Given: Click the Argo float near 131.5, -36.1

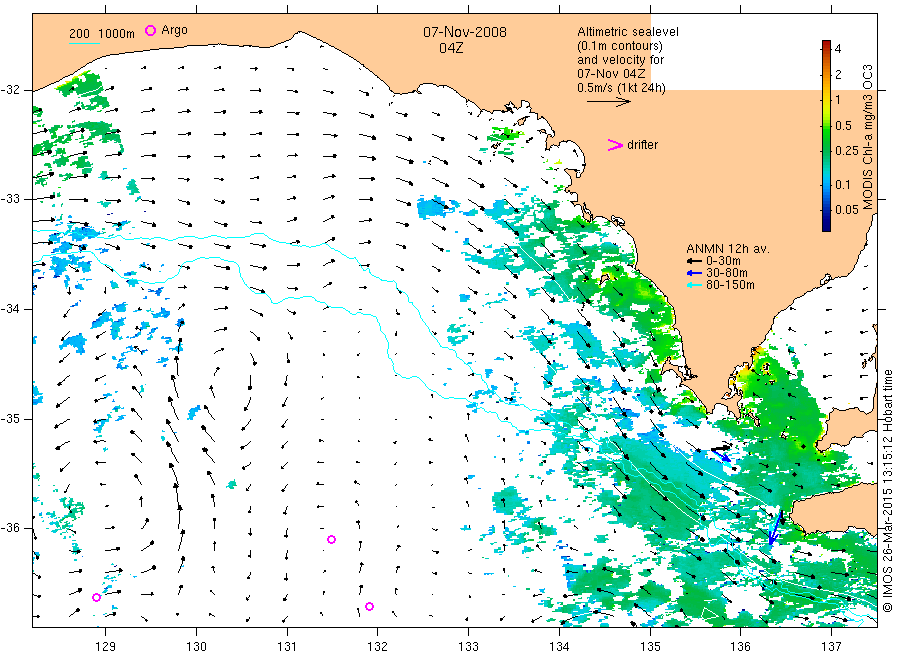Looking at the screenshot, I should coord(331,539).
